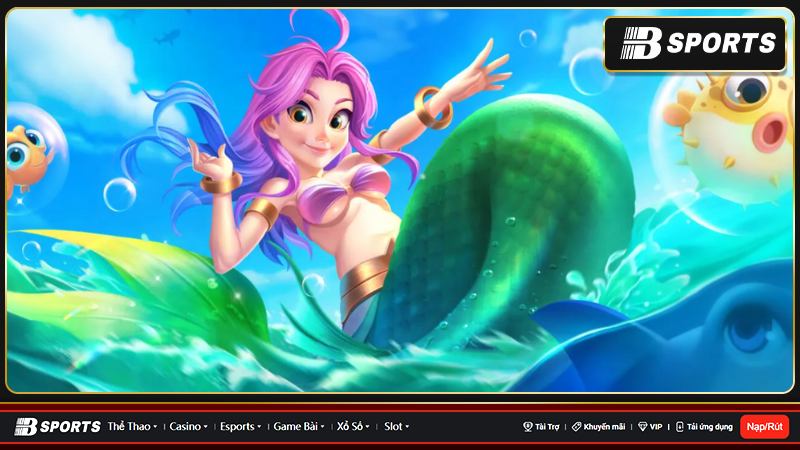Click the mermaid promotional banner image
Image resolution: width=800 pixels, height=450 pixels.
tap(400, 201)
